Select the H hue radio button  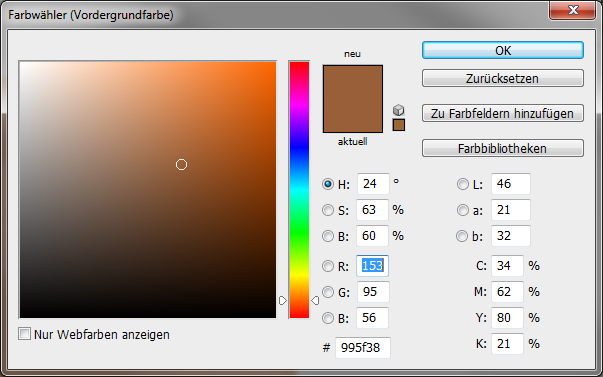point(328,184)
